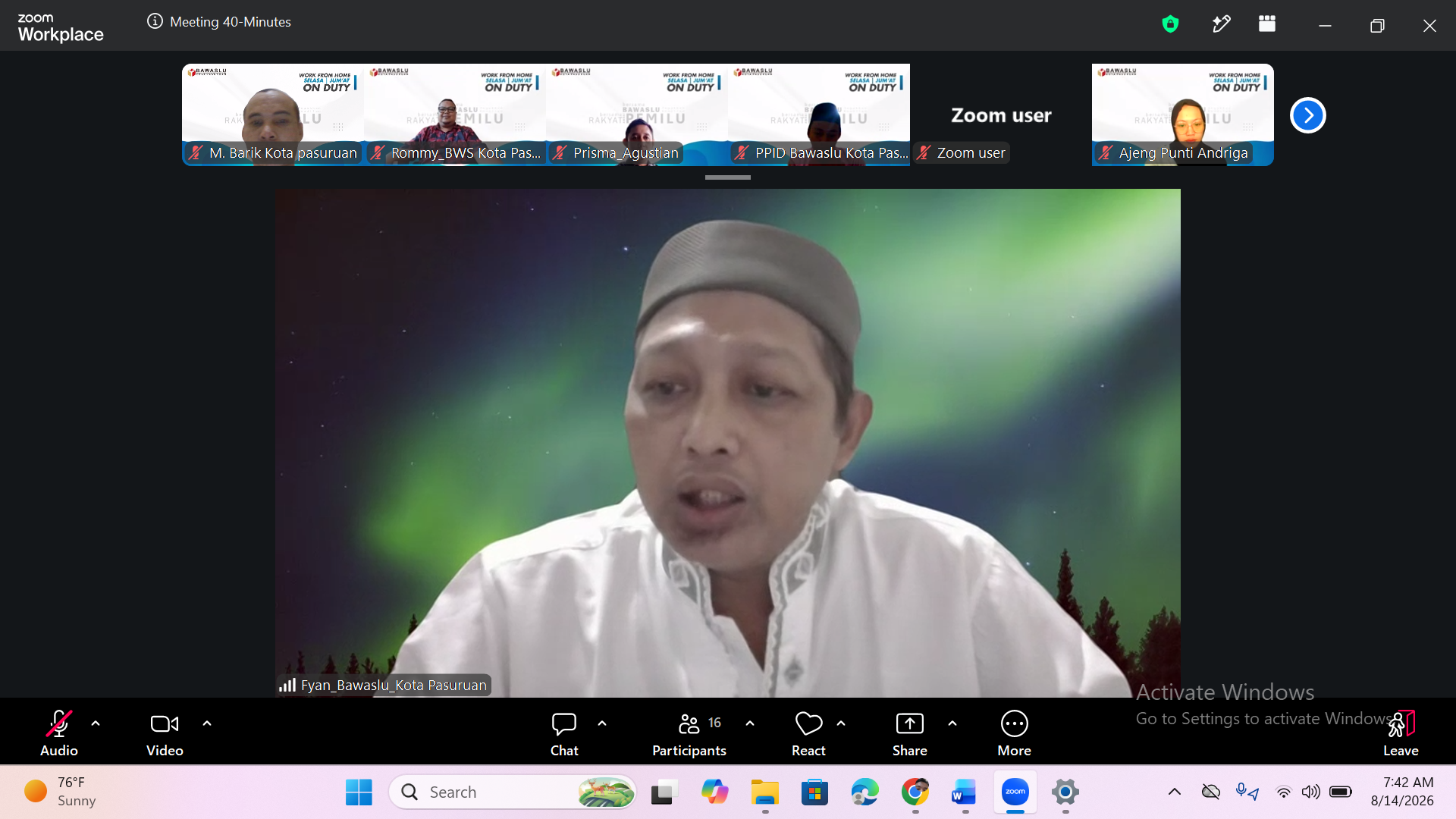Open Google Chrome from the taskbar
The width and height of the screenshot is (1456, 819).
click(915, 792)
